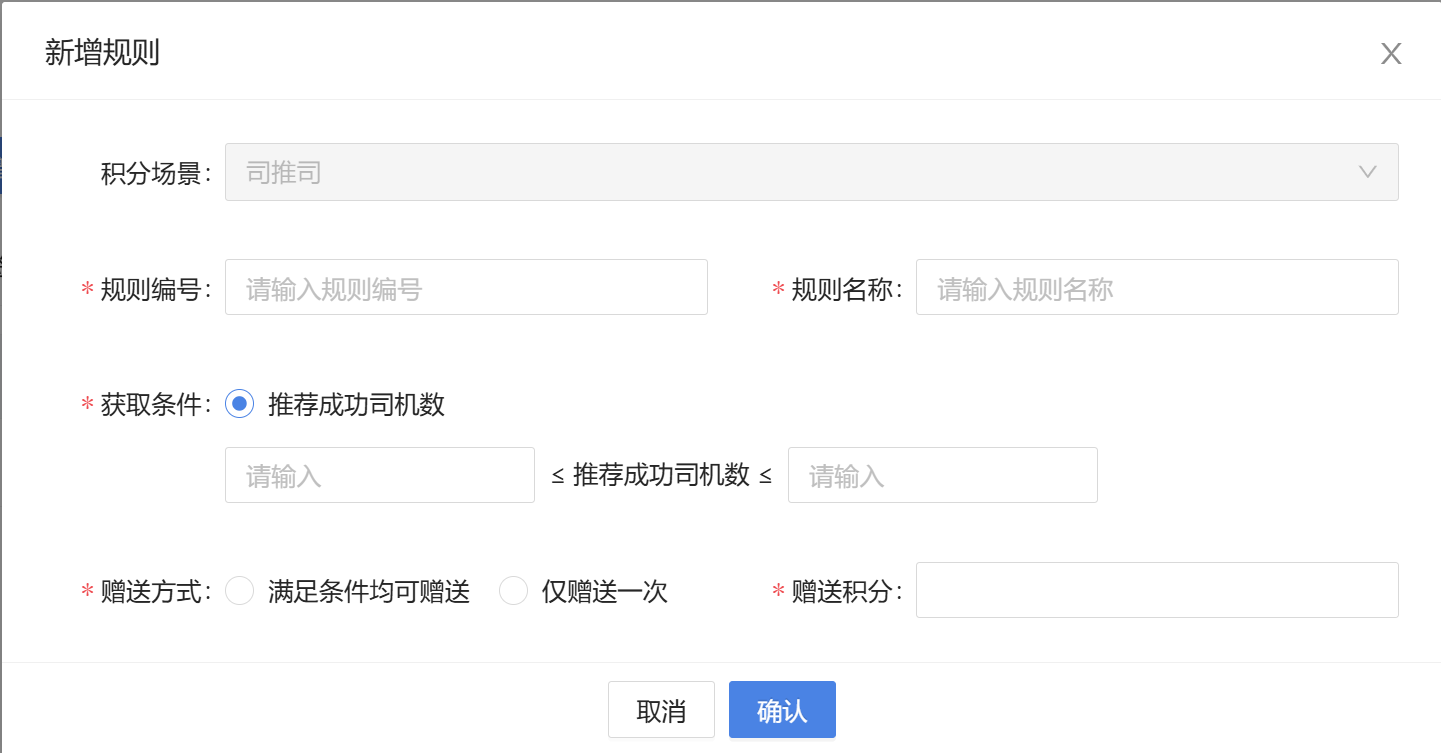Image resolution: width=1441 pixels, height=753 pixels.
Task: Click the 获取条件 field label
Action: (x=155, y=405)
